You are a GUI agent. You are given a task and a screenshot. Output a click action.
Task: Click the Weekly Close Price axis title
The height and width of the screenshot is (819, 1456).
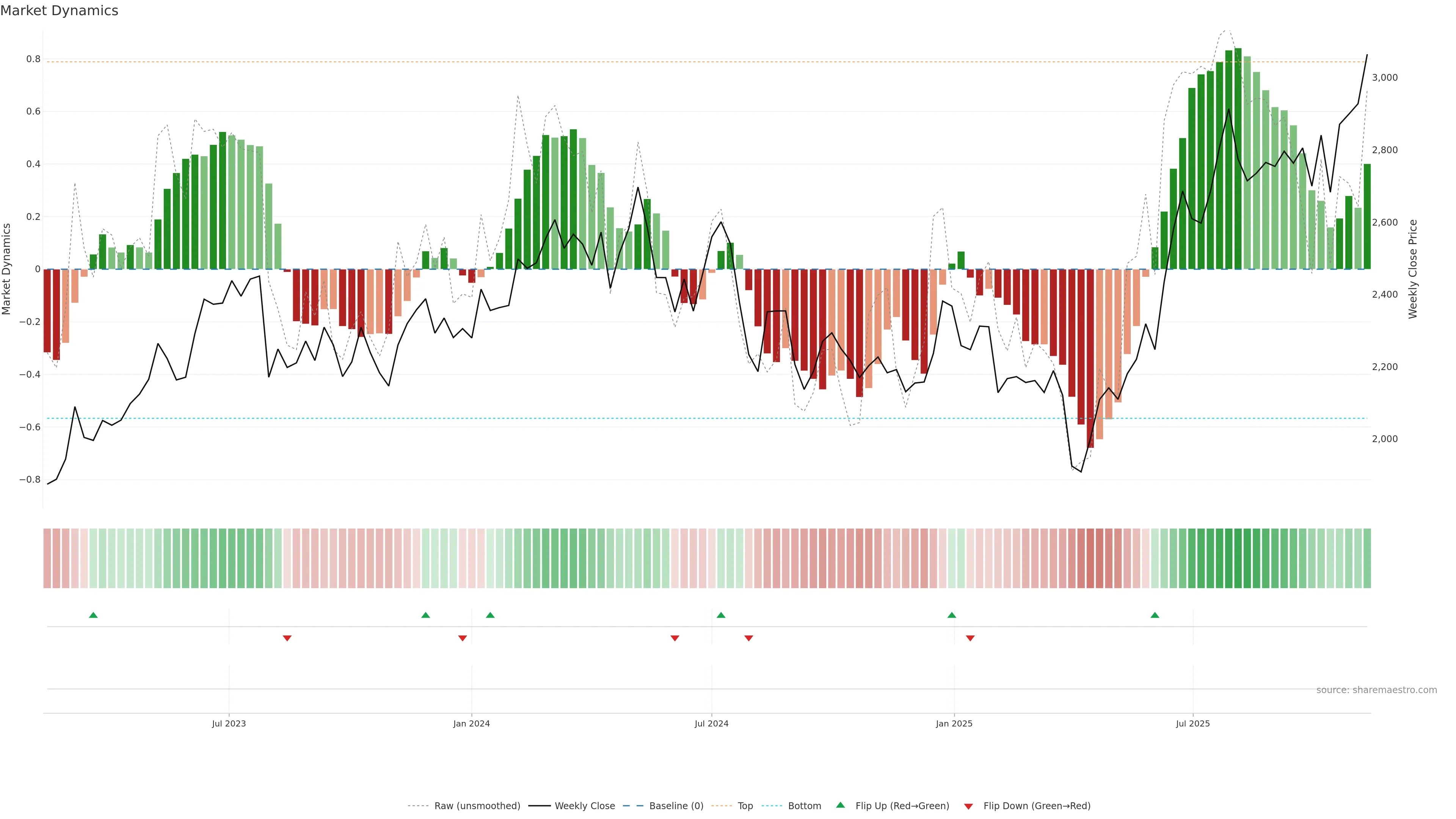[x=1412, y=269]
